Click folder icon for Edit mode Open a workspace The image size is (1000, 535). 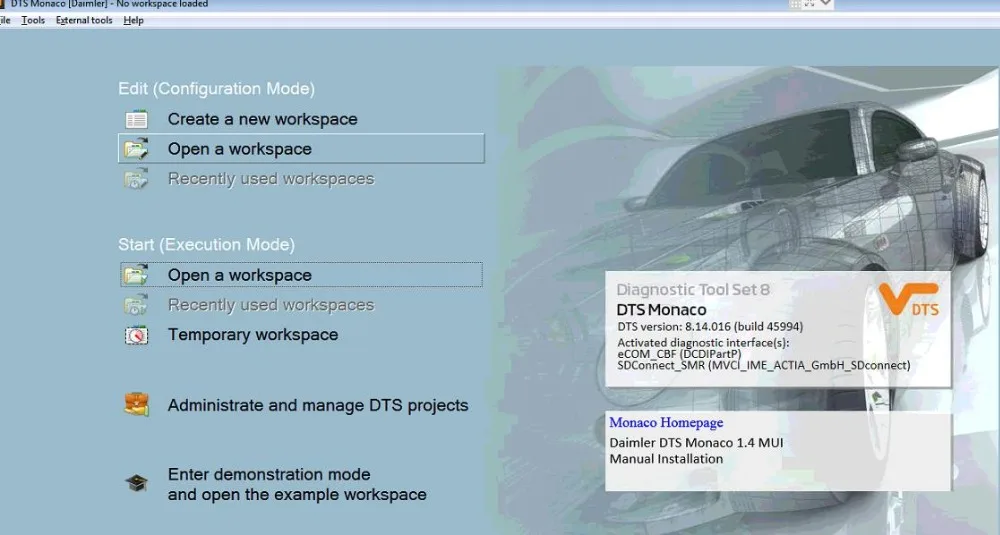coord(136,149)
